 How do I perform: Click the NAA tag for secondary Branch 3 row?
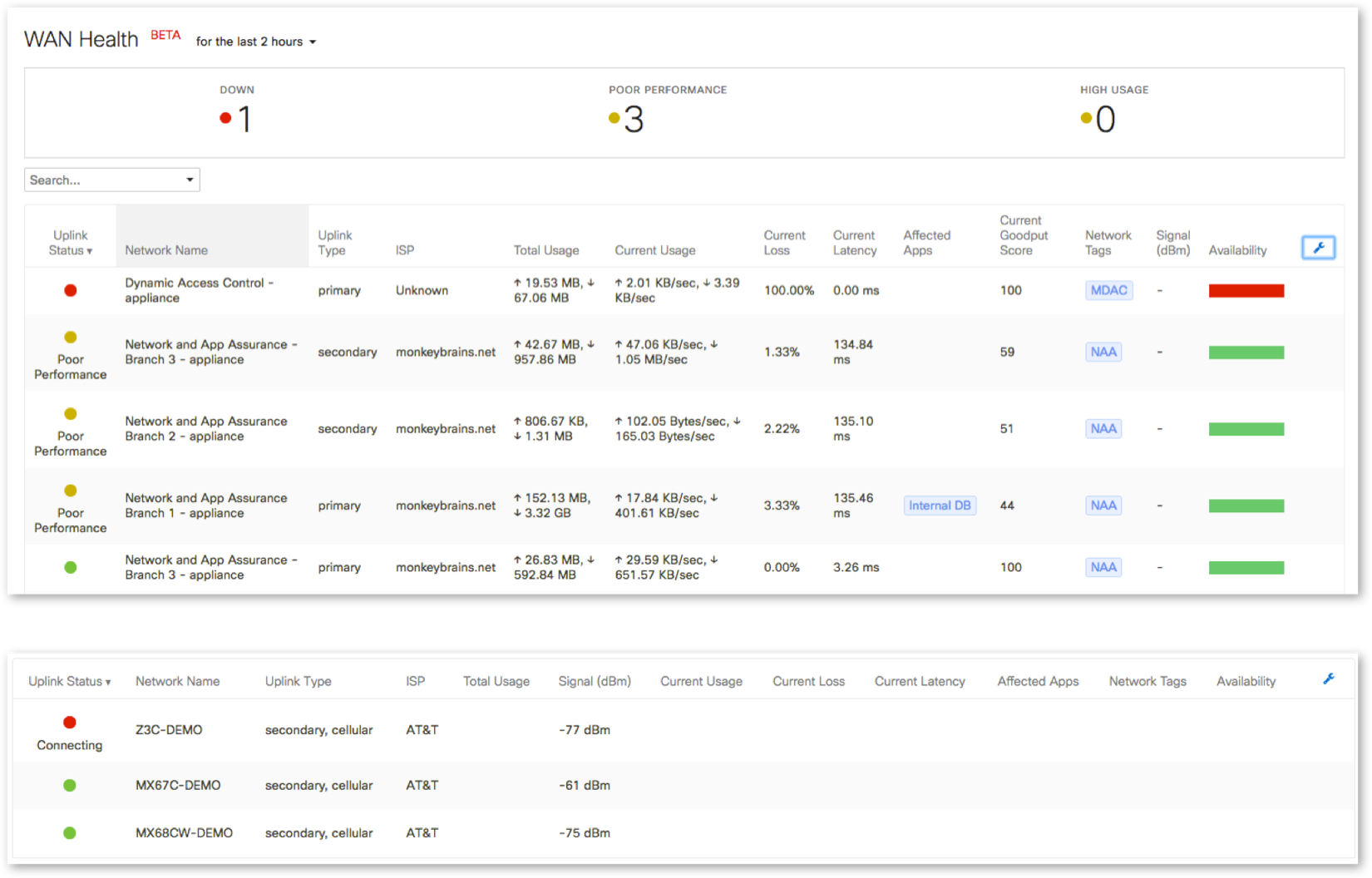pos(1103,352)
